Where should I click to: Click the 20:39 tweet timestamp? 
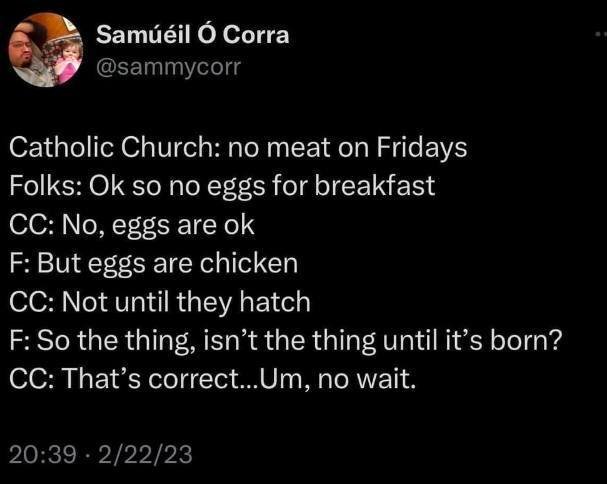pos(43,454)
